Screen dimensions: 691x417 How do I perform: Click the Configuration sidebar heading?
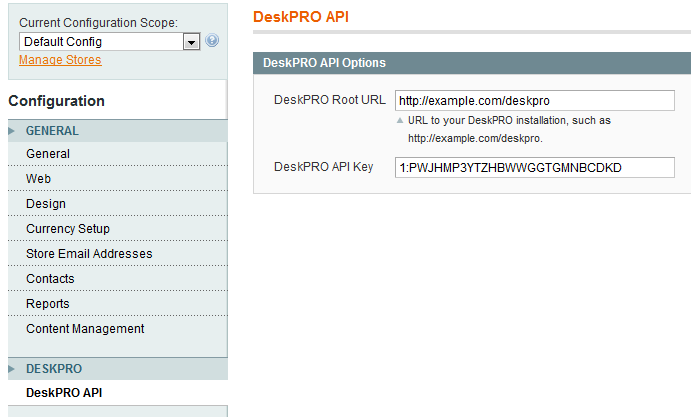(56, 101)
